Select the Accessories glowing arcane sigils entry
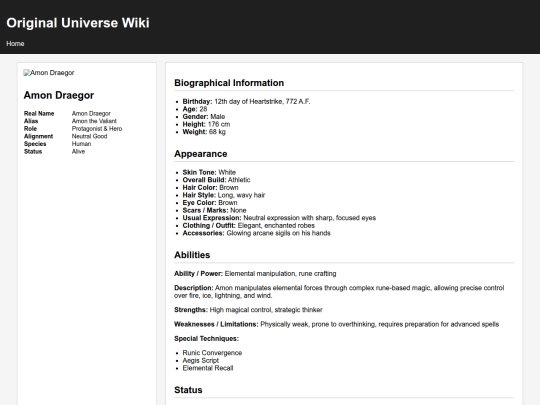Viewport: 540px width, 405px height. [257, 233]
